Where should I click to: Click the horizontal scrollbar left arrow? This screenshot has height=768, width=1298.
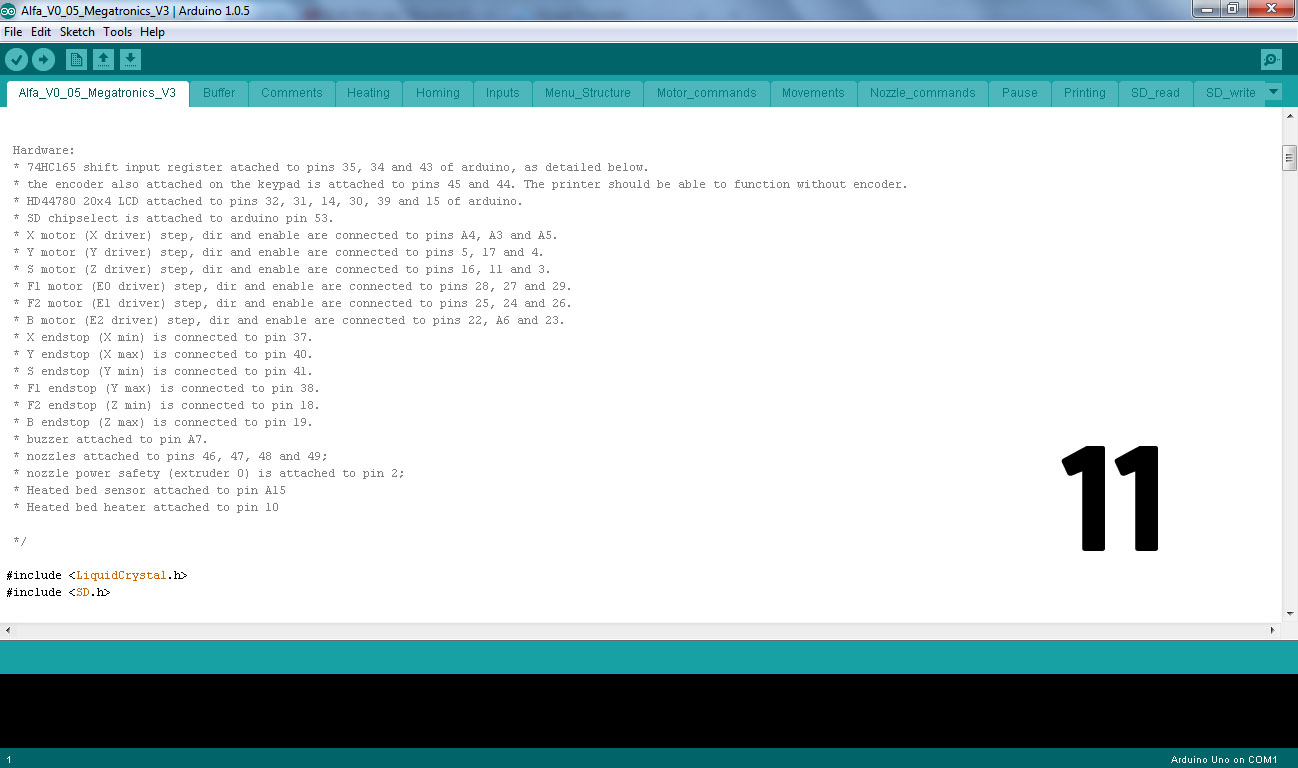8,631
